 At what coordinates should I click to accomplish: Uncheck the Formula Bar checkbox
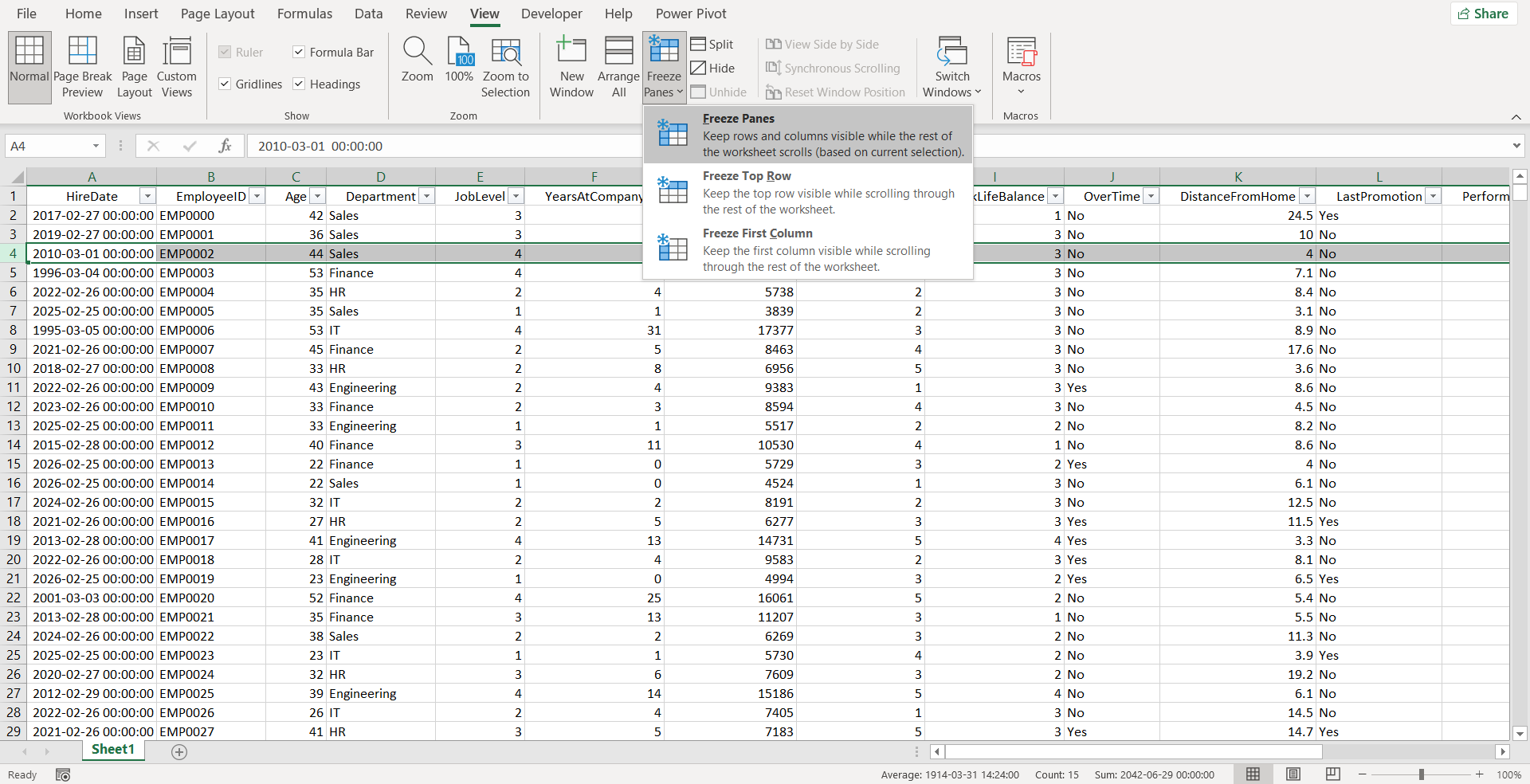pos(299,53)
